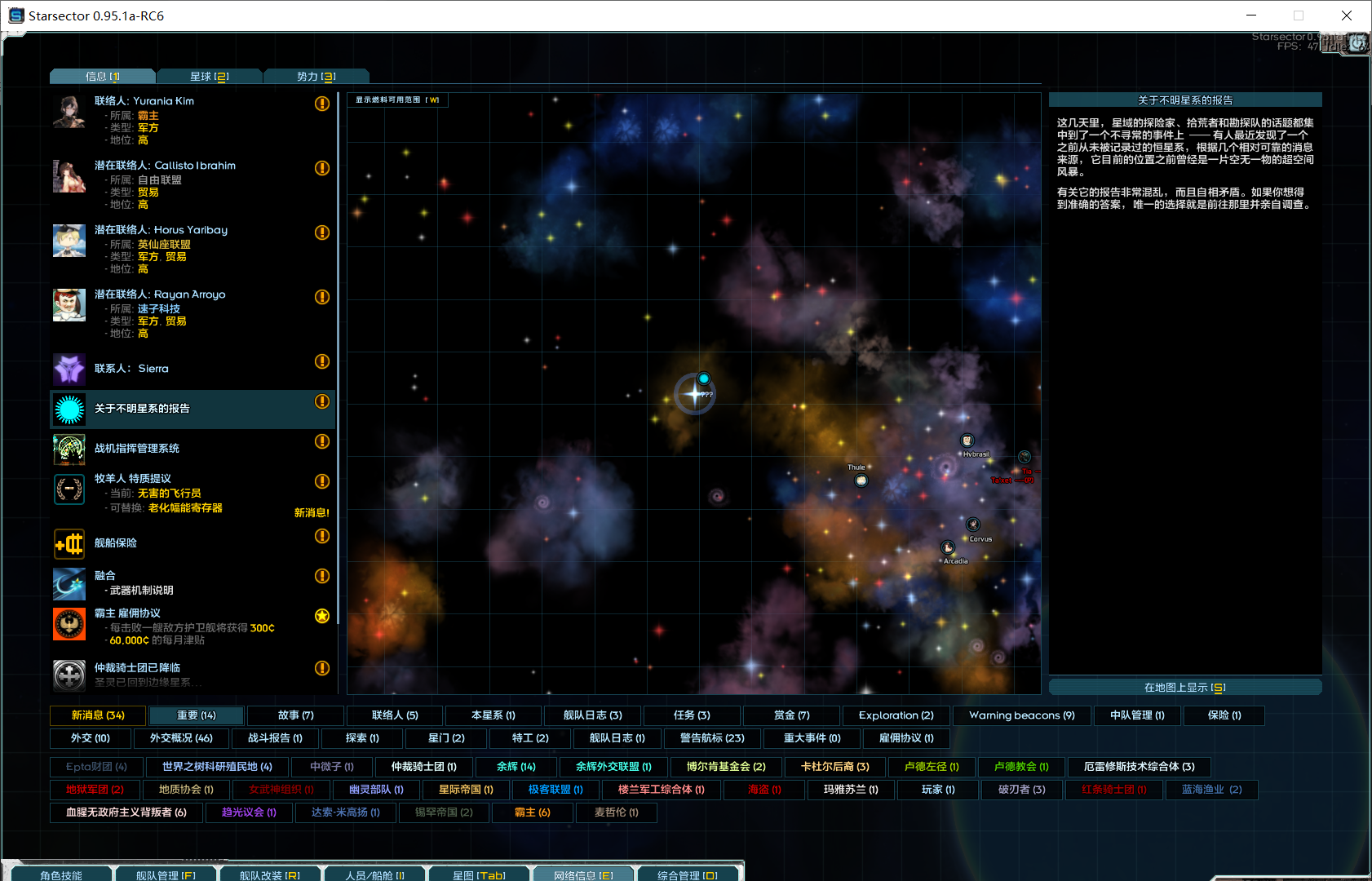Open fighter command management system icon
The height and width of the screenshot is (881, 1372).
click(69, 449)
